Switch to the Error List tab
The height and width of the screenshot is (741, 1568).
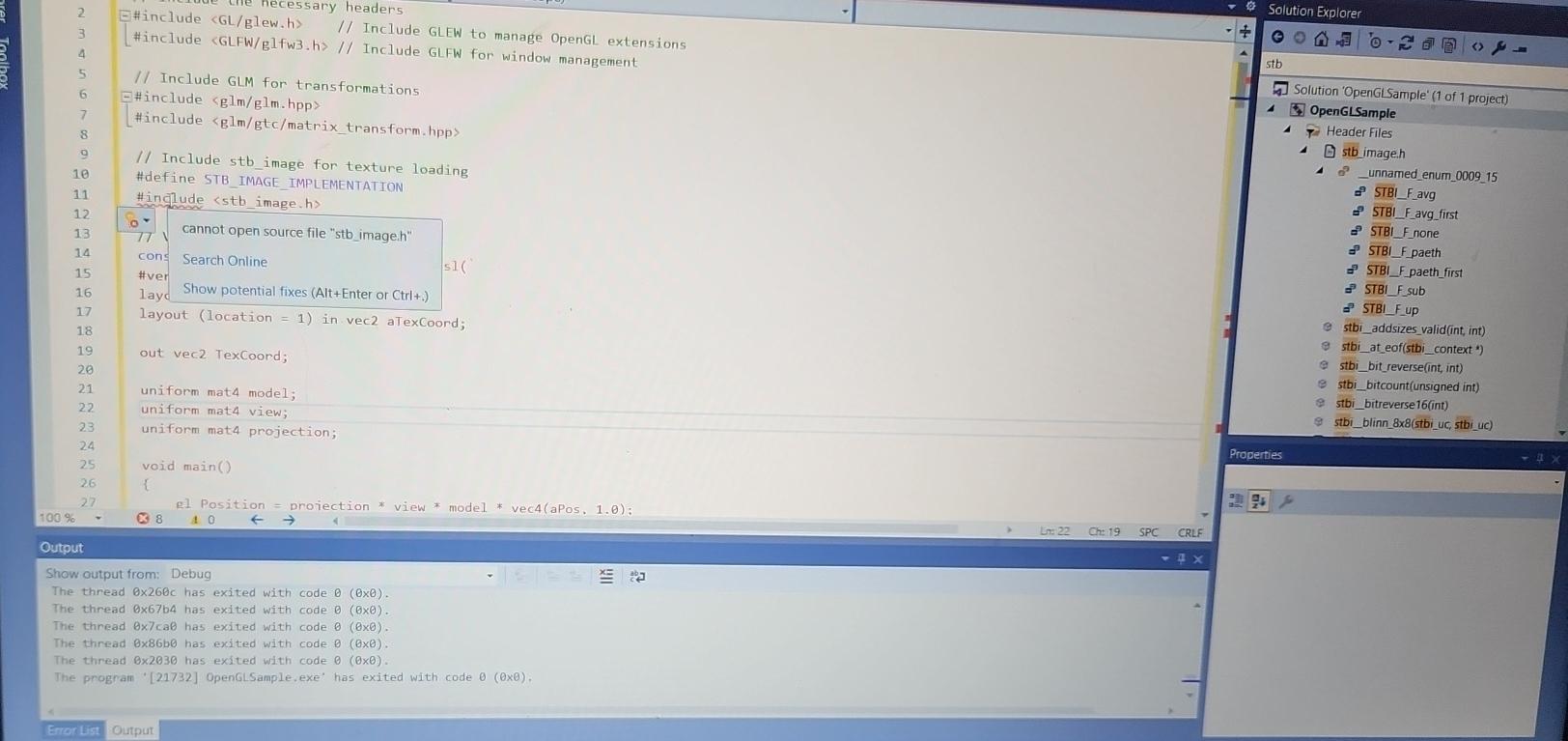72,730
